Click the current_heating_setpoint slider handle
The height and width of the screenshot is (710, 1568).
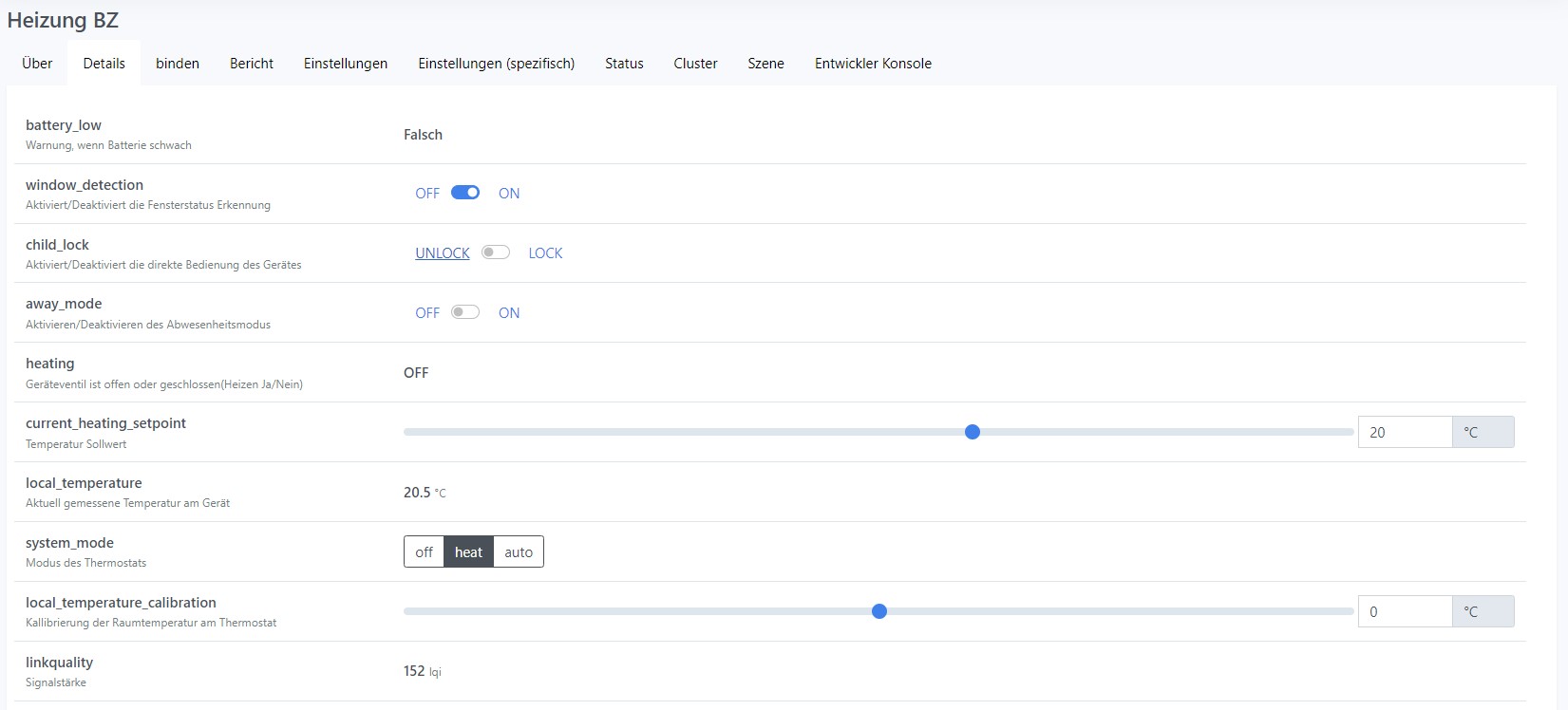pyautogui.click(x=972, y=432)
